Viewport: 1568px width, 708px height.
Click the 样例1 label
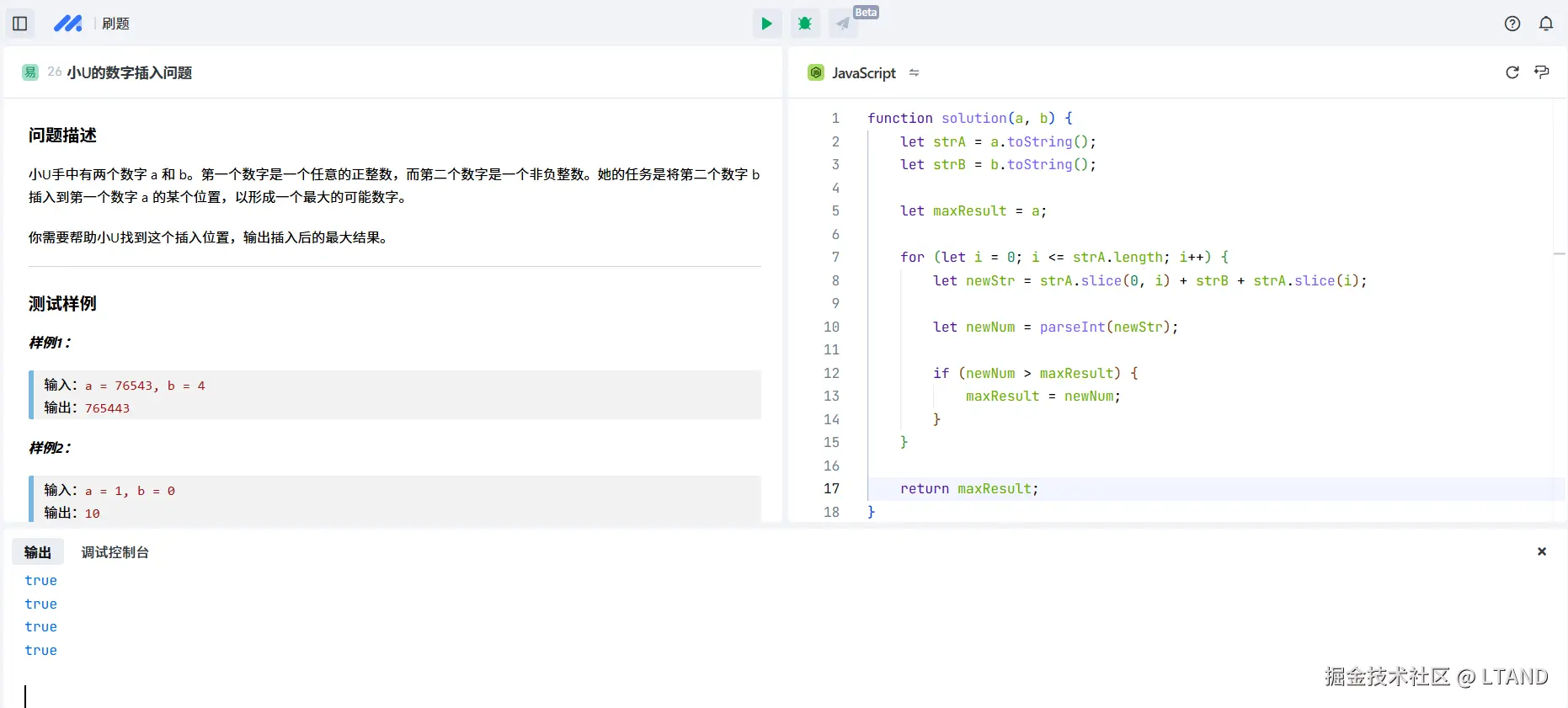(50, 343)
